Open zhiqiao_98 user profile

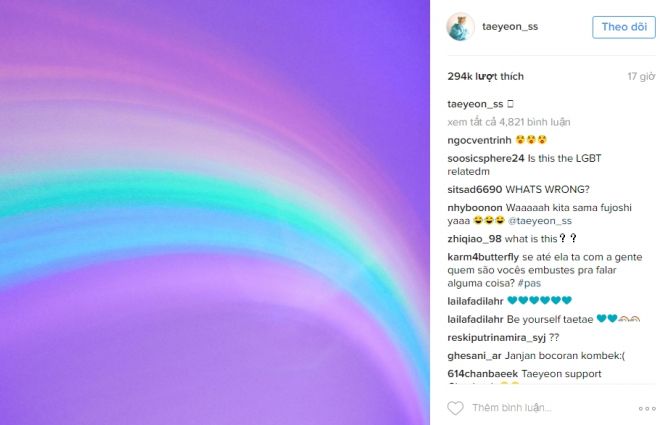[x=474, y=239]
